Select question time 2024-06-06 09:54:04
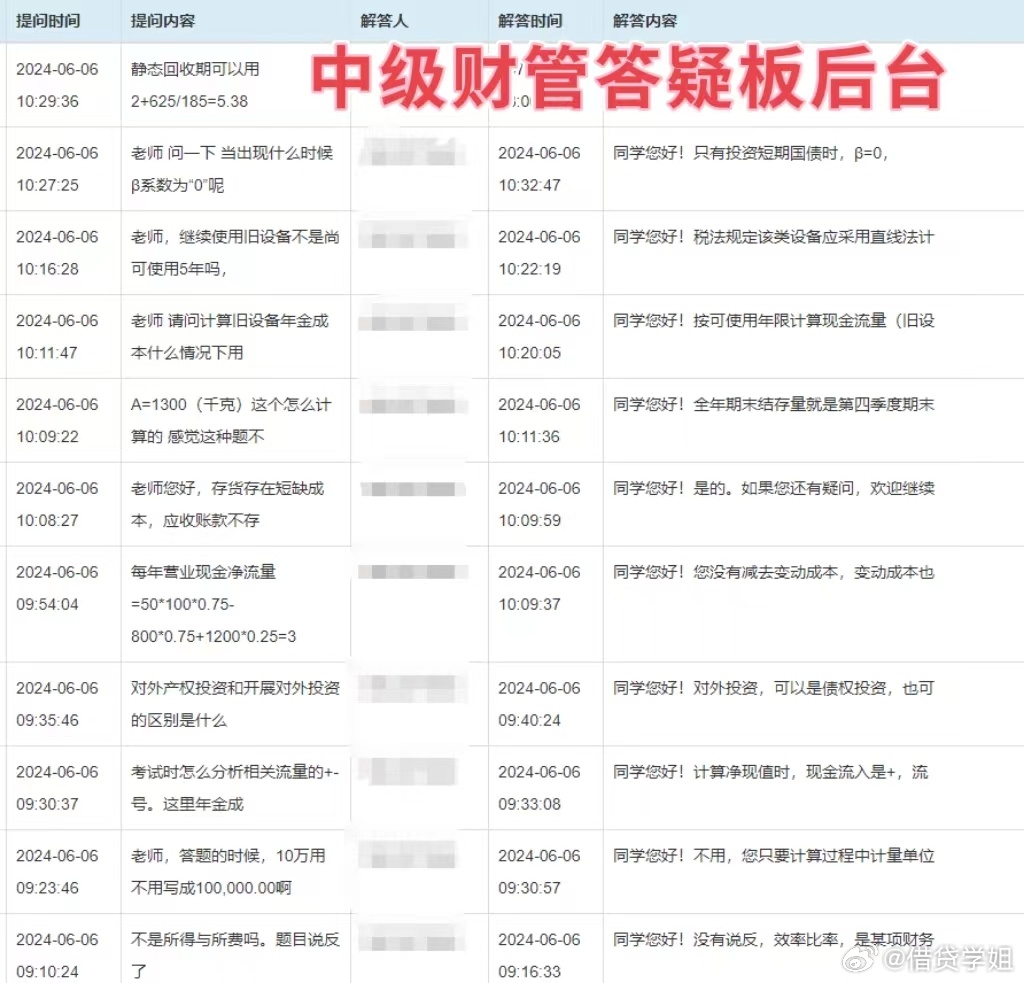Image resolution: width=1024 pixels, height=983 pixels. click(57, 588)
